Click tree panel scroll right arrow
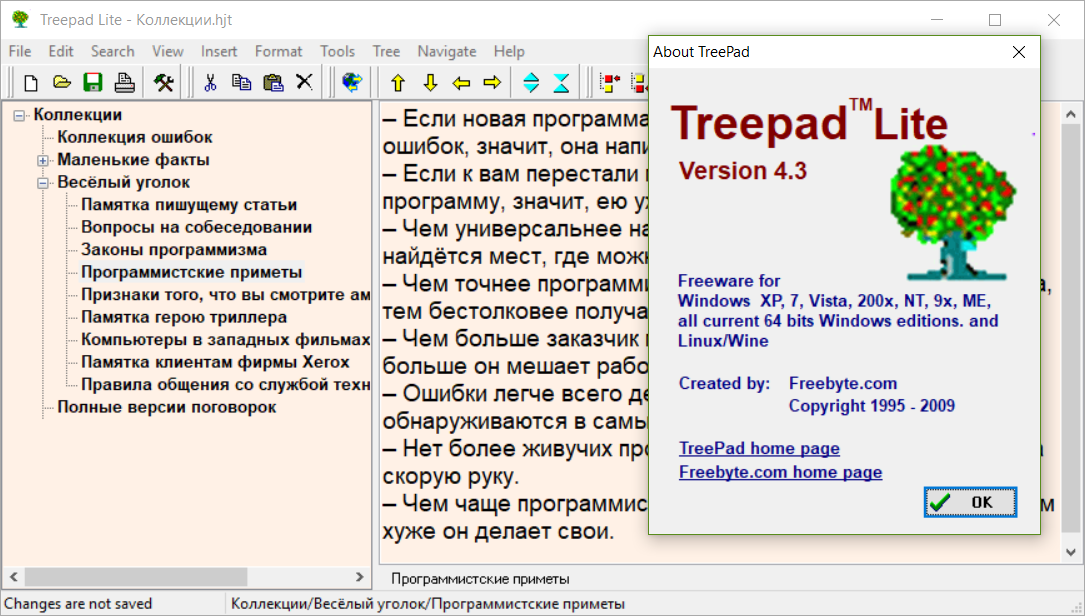 [x=359, y=577]
